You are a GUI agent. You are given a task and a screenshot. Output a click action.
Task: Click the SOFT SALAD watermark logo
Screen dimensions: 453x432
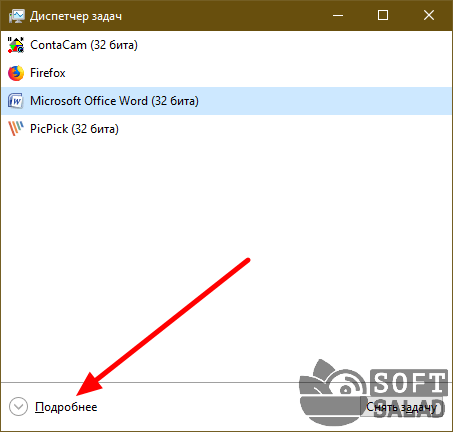pos(373,393)
